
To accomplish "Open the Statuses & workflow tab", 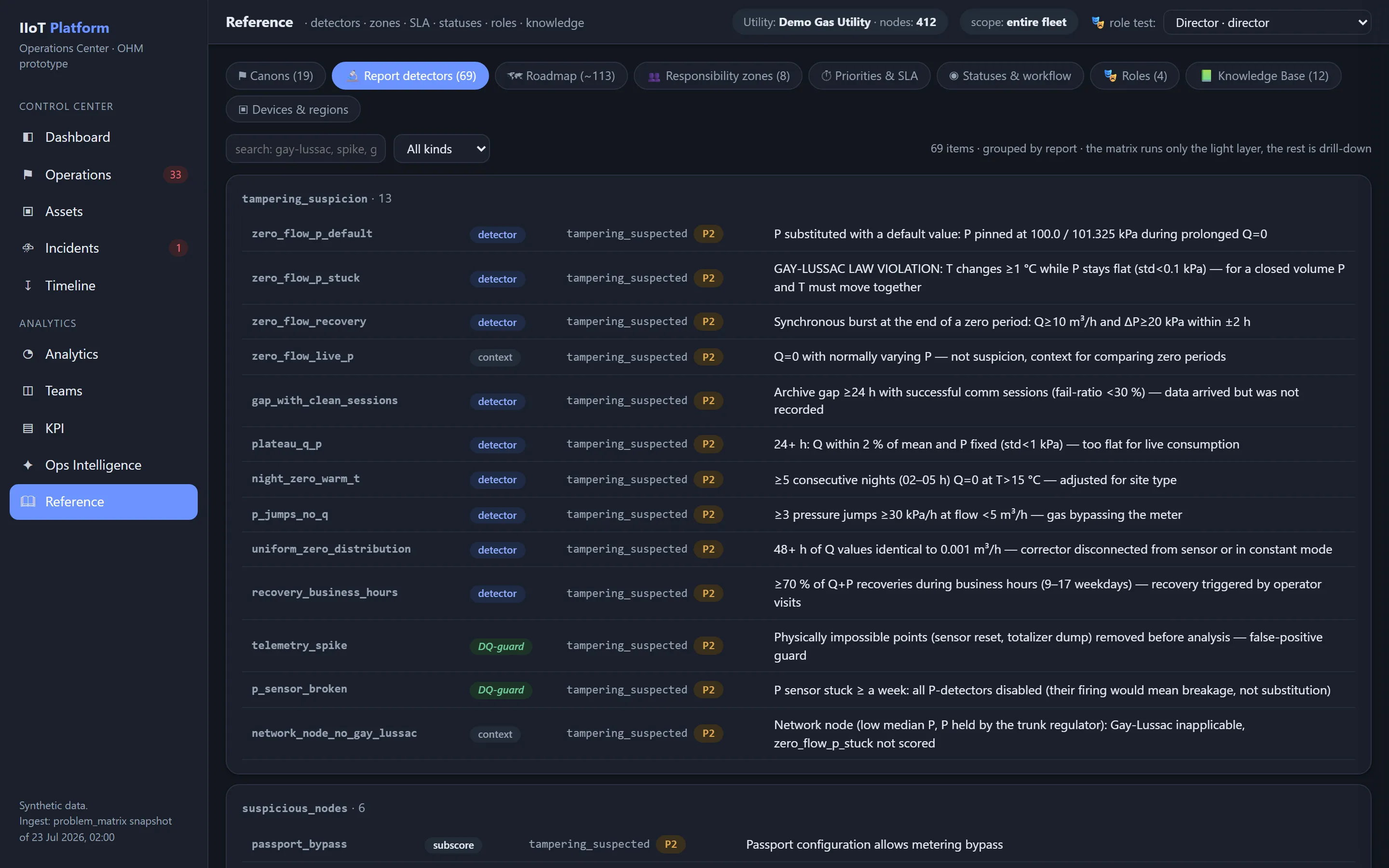I will (1009, 76).
